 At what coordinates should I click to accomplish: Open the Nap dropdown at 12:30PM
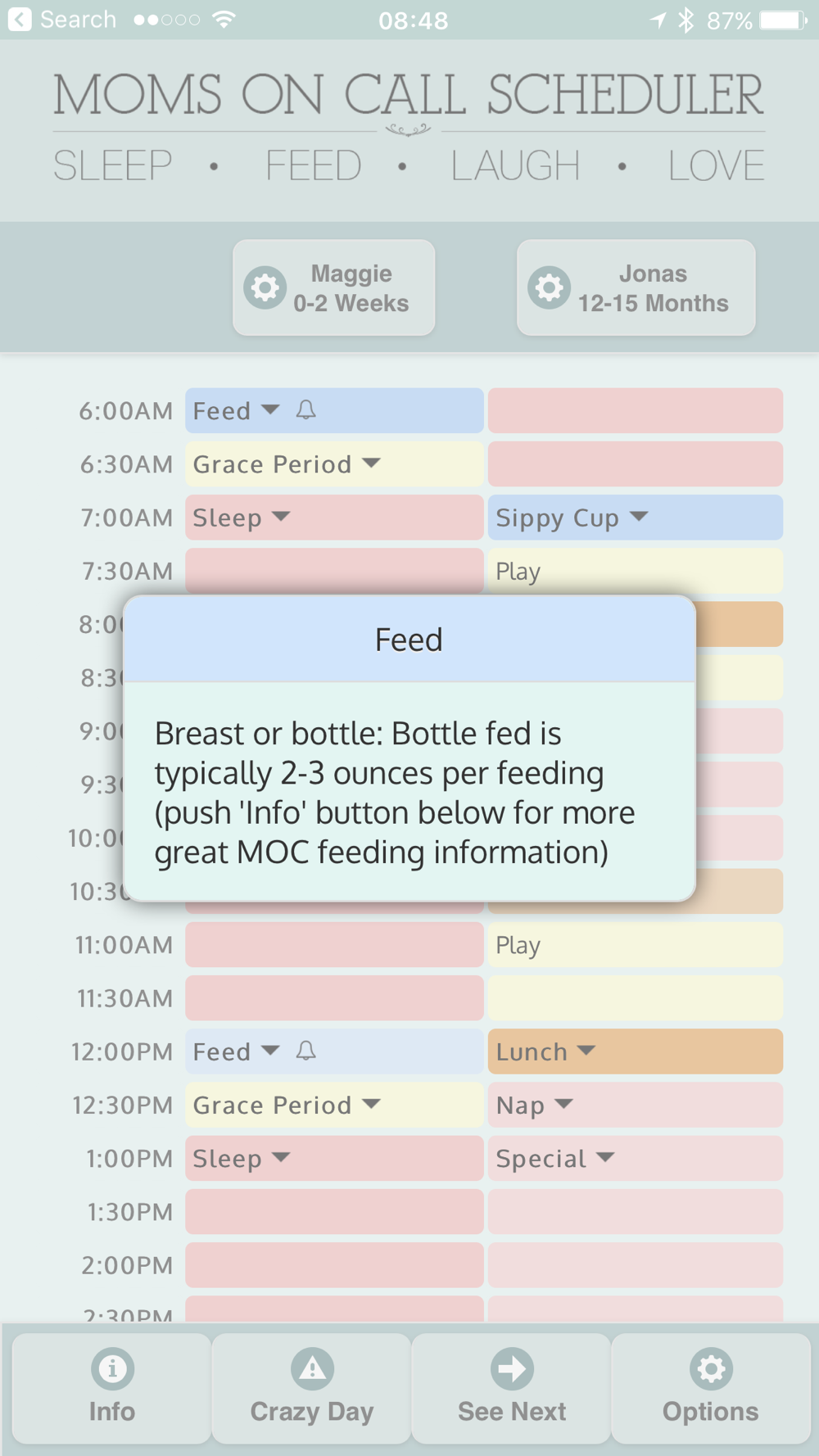pyautogui.click(x=563, y=1103)
